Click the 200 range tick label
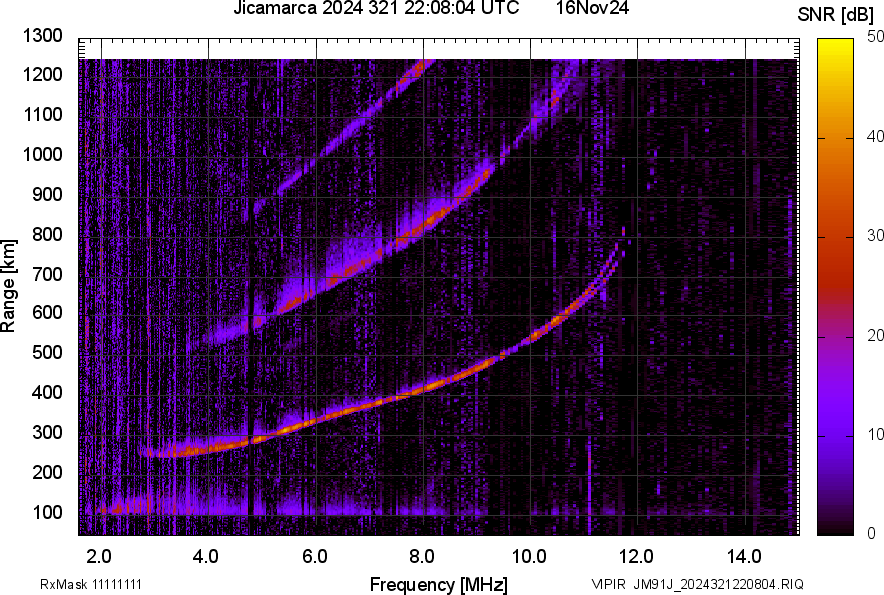This screenshot has height=595, width=884. (47, 472)
